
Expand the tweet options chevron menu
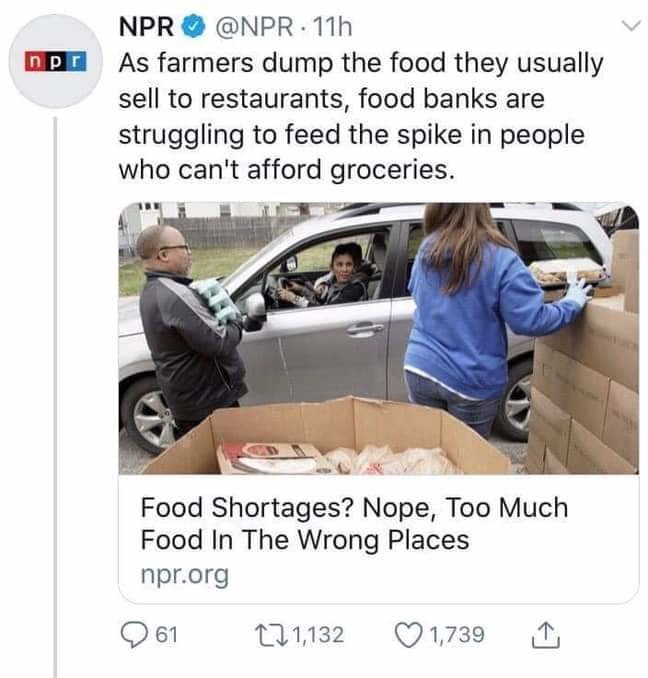pos(625,25)
